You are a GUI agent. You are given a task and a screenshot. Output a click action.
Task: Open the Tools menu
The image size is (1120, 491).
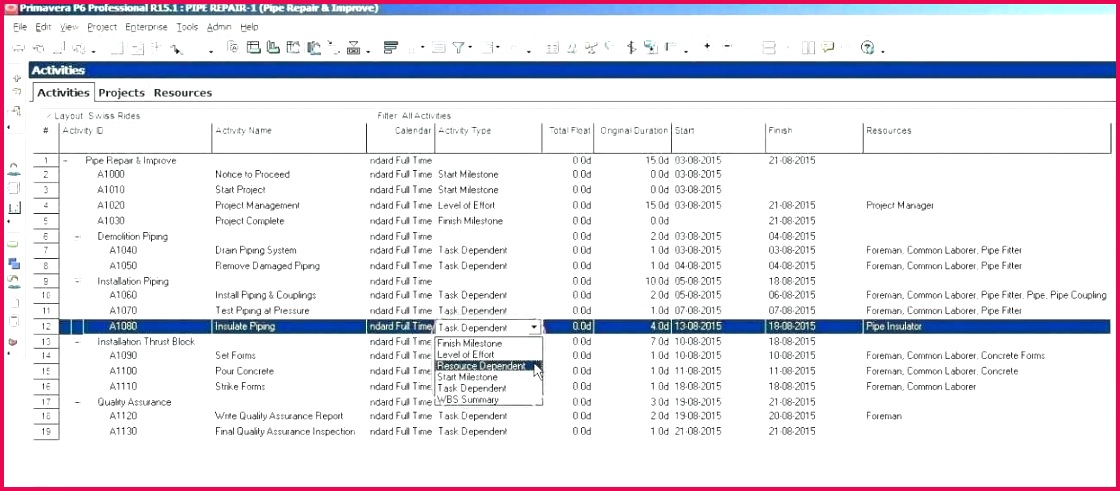187,27
